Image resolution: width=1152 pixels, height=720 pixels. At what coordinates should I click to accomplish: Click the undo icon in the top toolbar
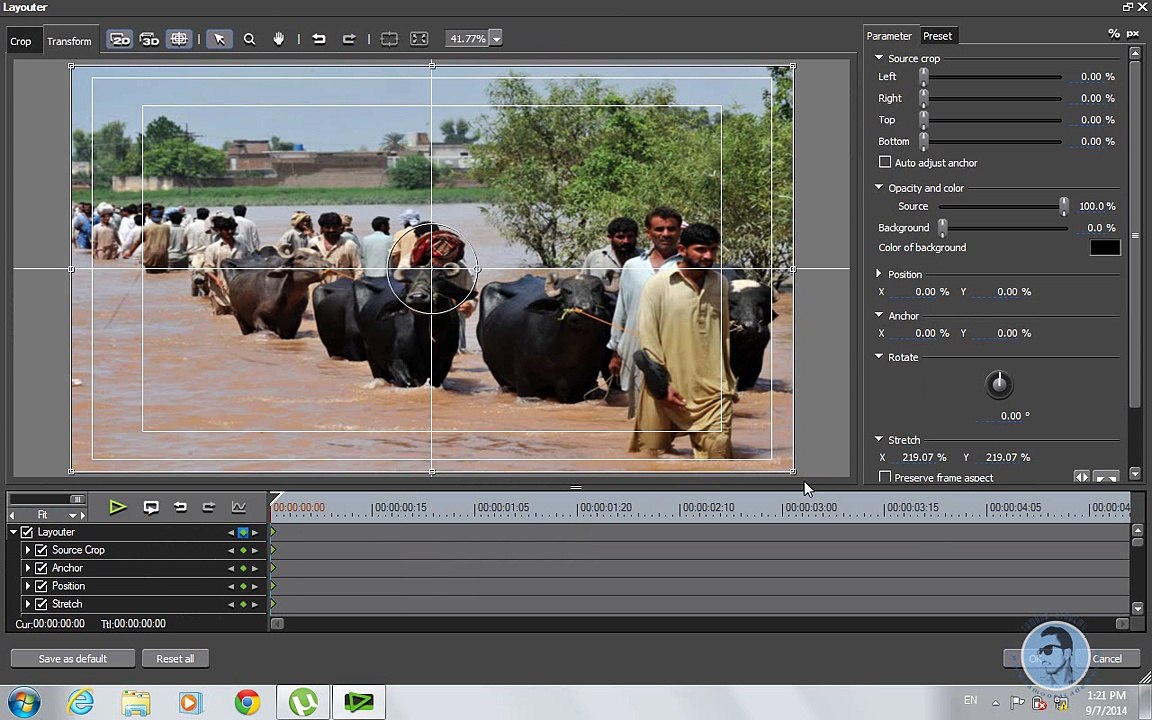pyautogui.click(x=319, y=39)
